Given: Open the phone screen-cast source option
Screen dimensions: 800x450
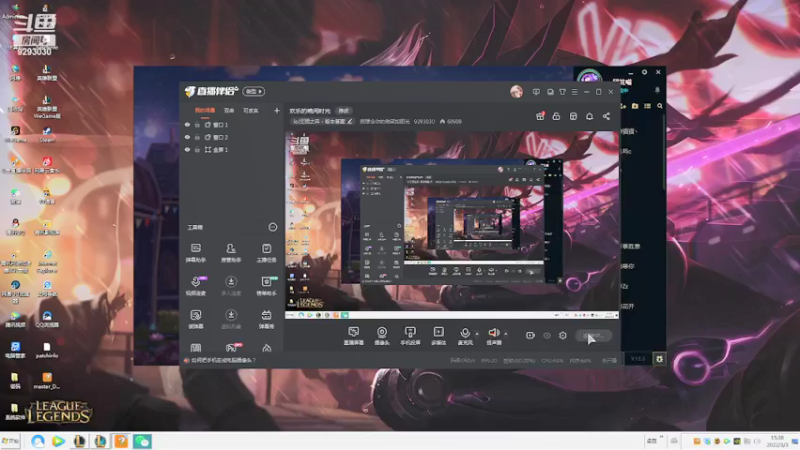Looking at the screenshot, I should (410, 336).
